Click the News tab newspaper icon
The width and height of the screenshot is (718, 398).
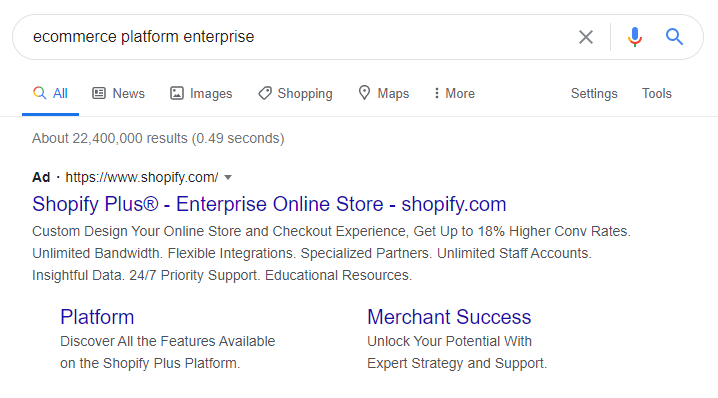99,93
